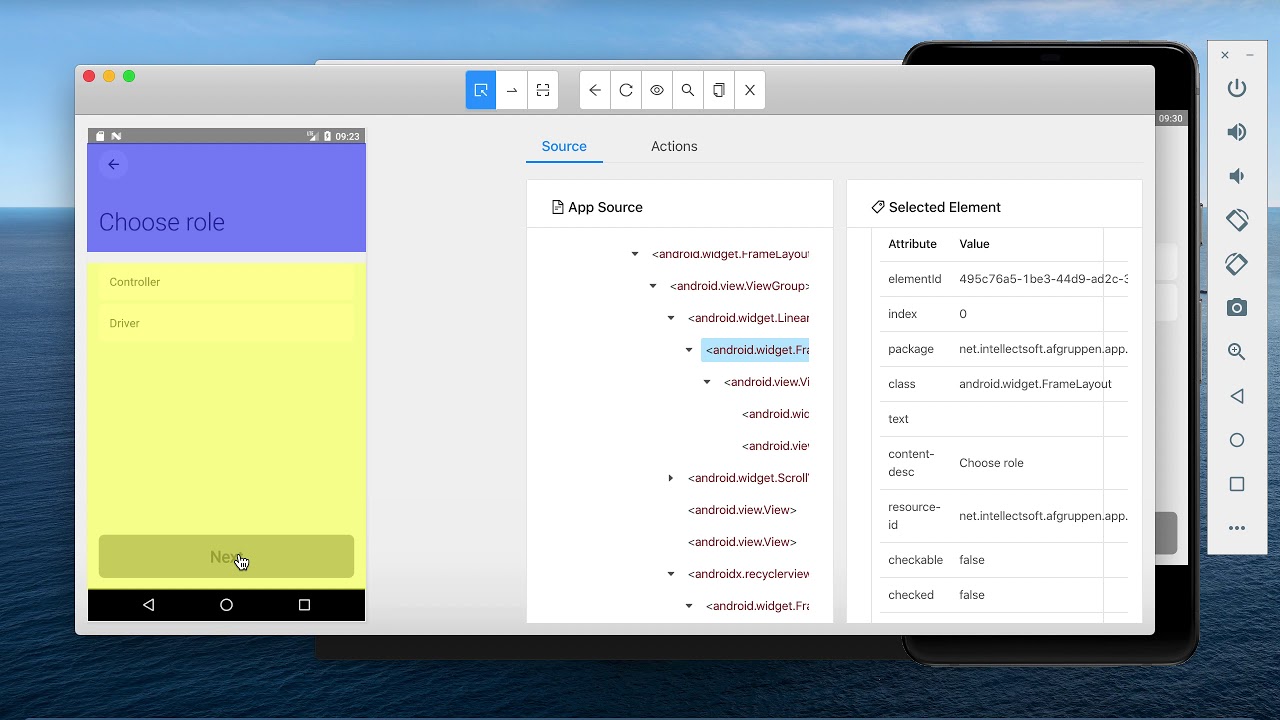The height and width of the screenshot is (720, 1280).
Task: Select the android.widget.Scroll tree node
Action: coord(748,478)
